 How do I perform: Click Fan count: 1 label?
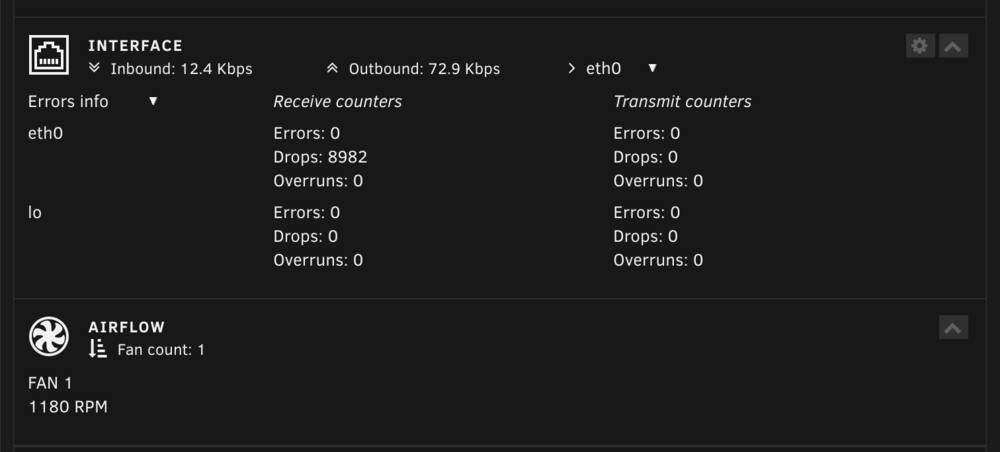click(161, 350)
